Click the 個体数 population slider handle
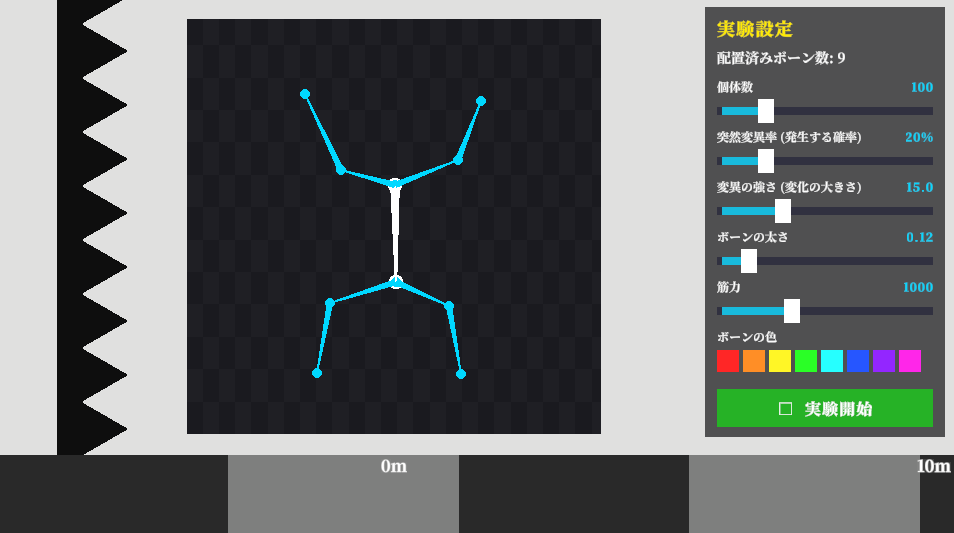 pyautogui.click(x=766, y=111)
